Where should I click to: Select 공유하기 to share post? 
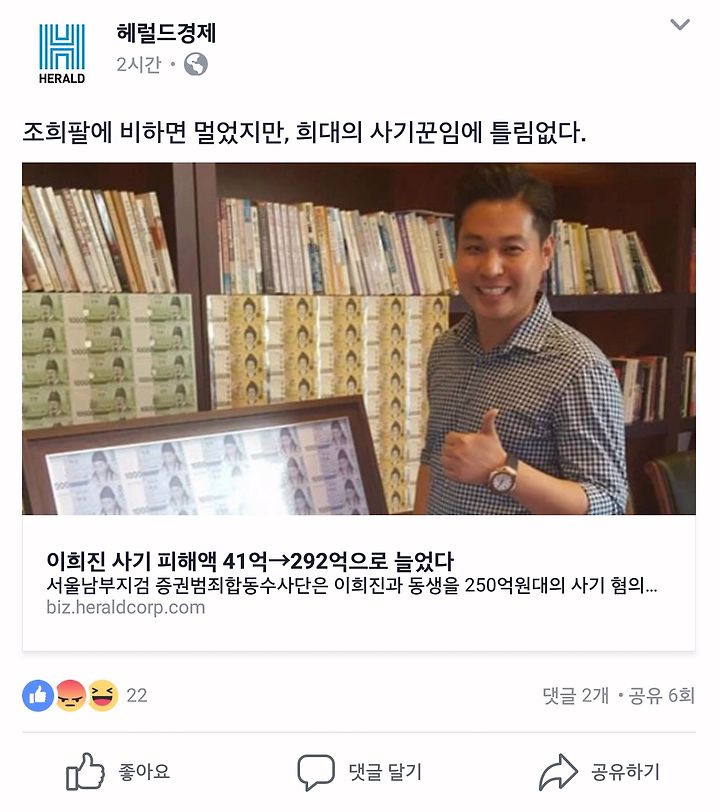(x=625, y=772)
